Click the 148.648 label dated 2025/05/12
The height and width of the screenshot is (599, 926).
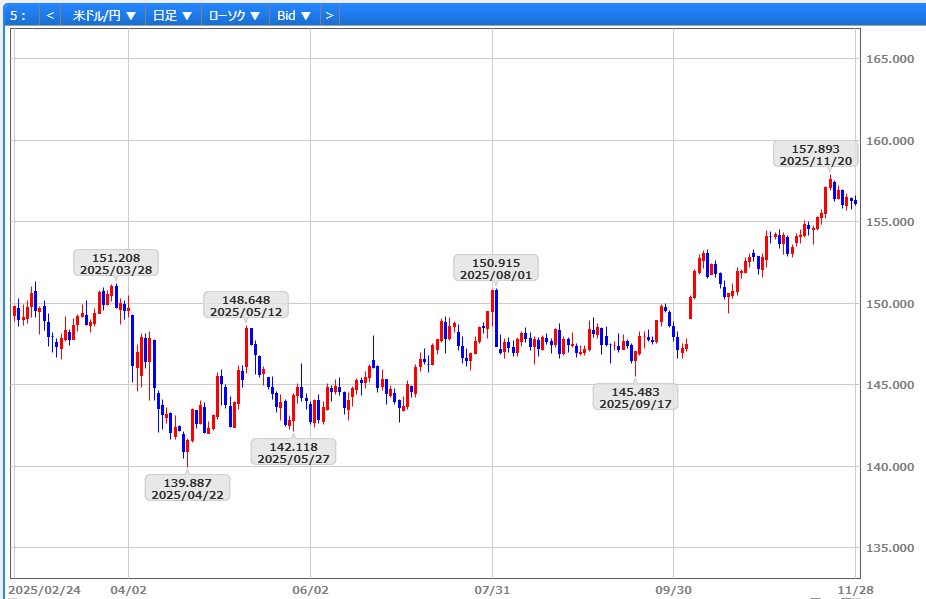(x=245, y=305)
